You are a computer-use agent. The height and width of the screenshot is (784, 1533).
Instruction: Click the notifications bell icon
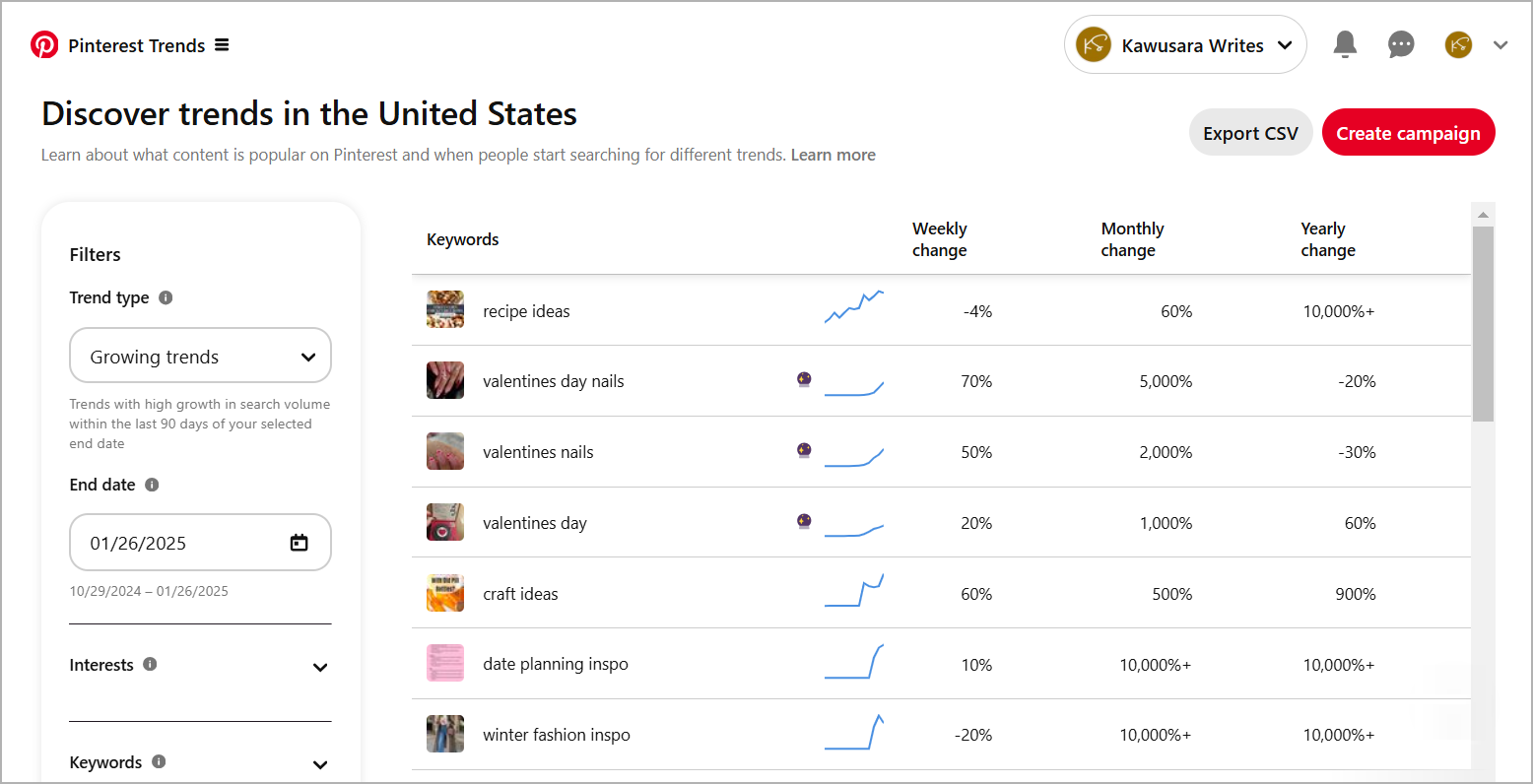[1345, 44]
